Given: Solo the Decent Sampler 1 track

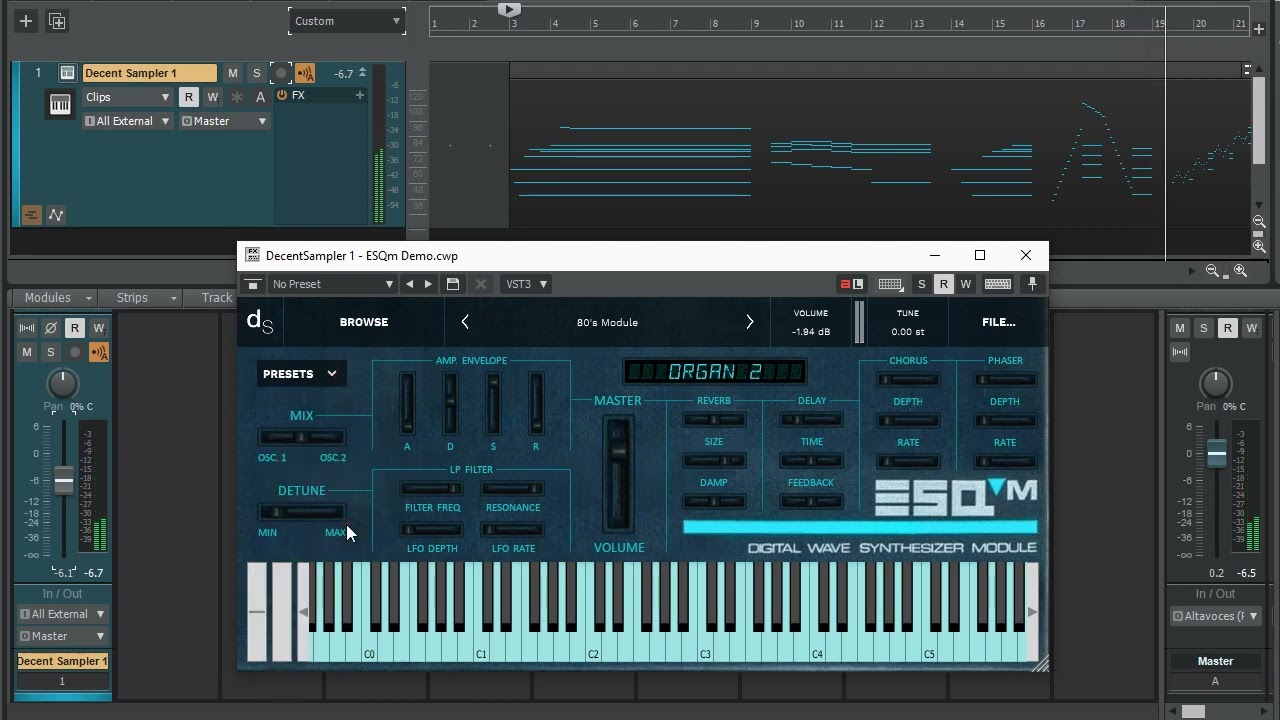Looking at the screenshot, I should tap(257, 73).
